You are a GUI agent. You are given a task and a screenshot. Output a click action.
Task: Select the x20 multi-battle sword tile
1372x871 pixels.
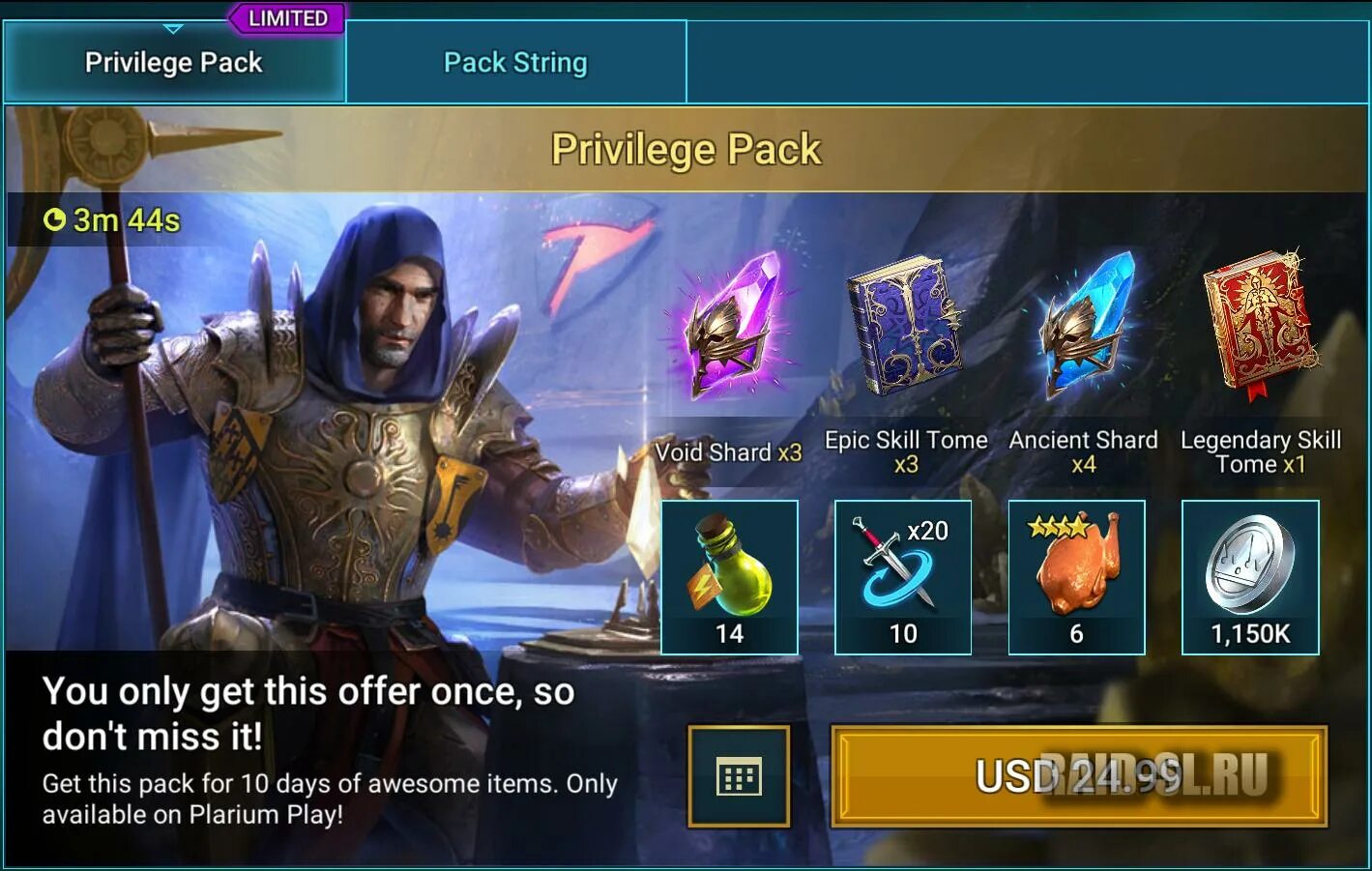pyautogui.click(x=903, y=577)
